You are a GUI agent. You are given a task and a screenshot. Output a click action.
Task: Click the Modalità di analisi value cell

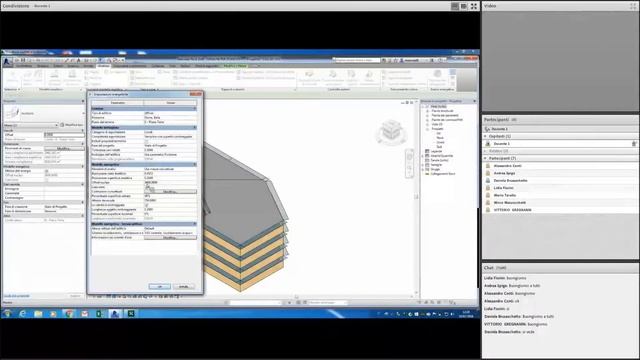coord(170,169)
